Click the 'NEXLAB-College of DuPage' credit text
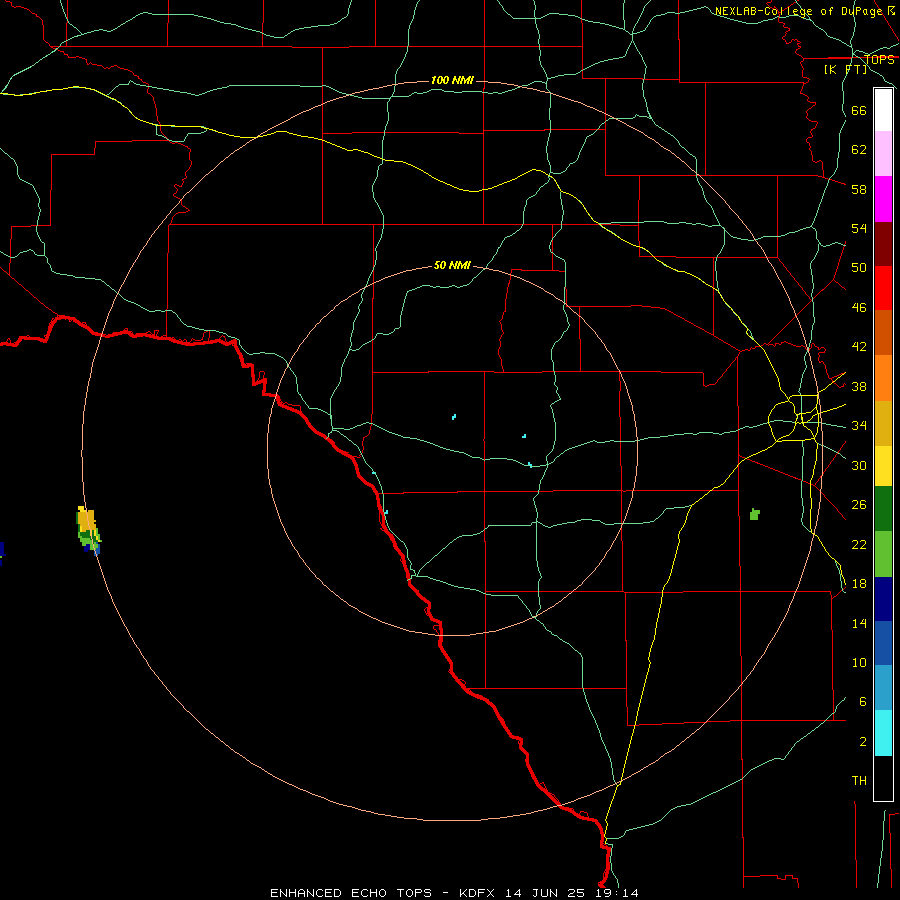The image size is (900, 900). pyautogui.click(x=798, y=11)
